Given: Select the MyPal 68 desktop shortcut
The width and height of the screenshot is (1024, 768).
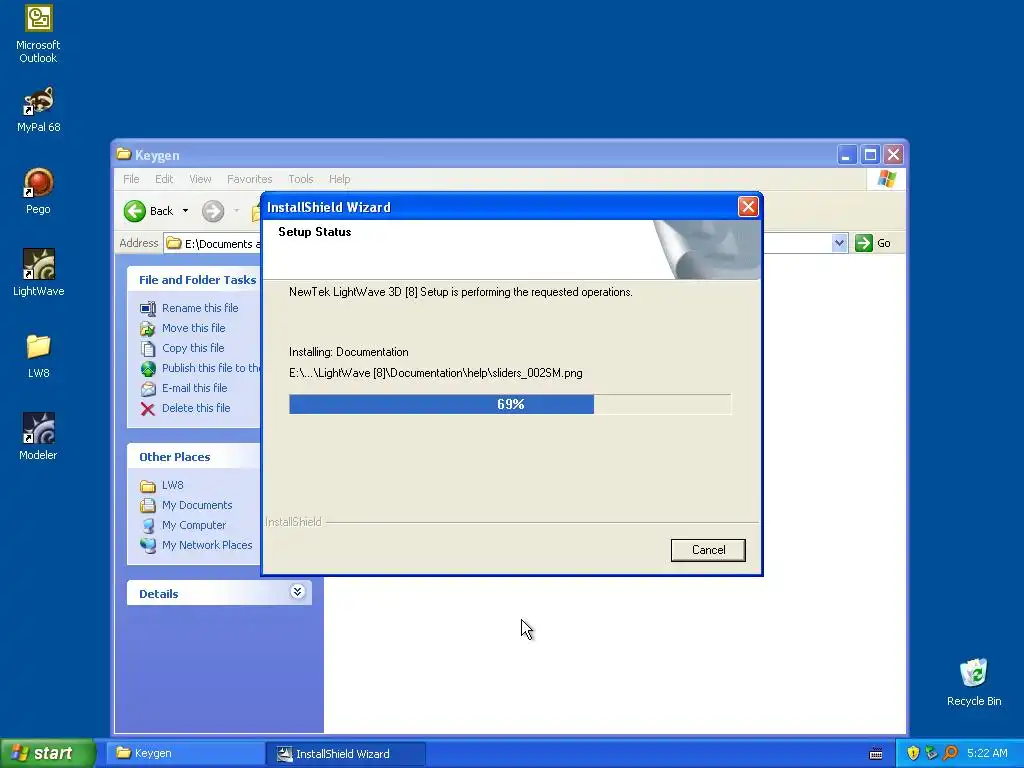Looking at the screenshot, I should click(39, 110).
